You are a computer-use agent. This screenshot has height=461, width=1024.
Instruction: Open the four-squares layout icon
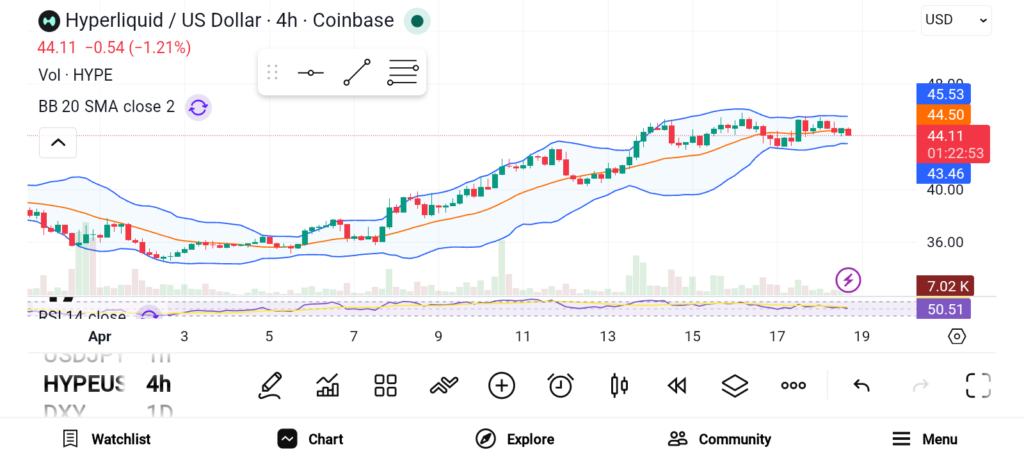coord(385,385)
